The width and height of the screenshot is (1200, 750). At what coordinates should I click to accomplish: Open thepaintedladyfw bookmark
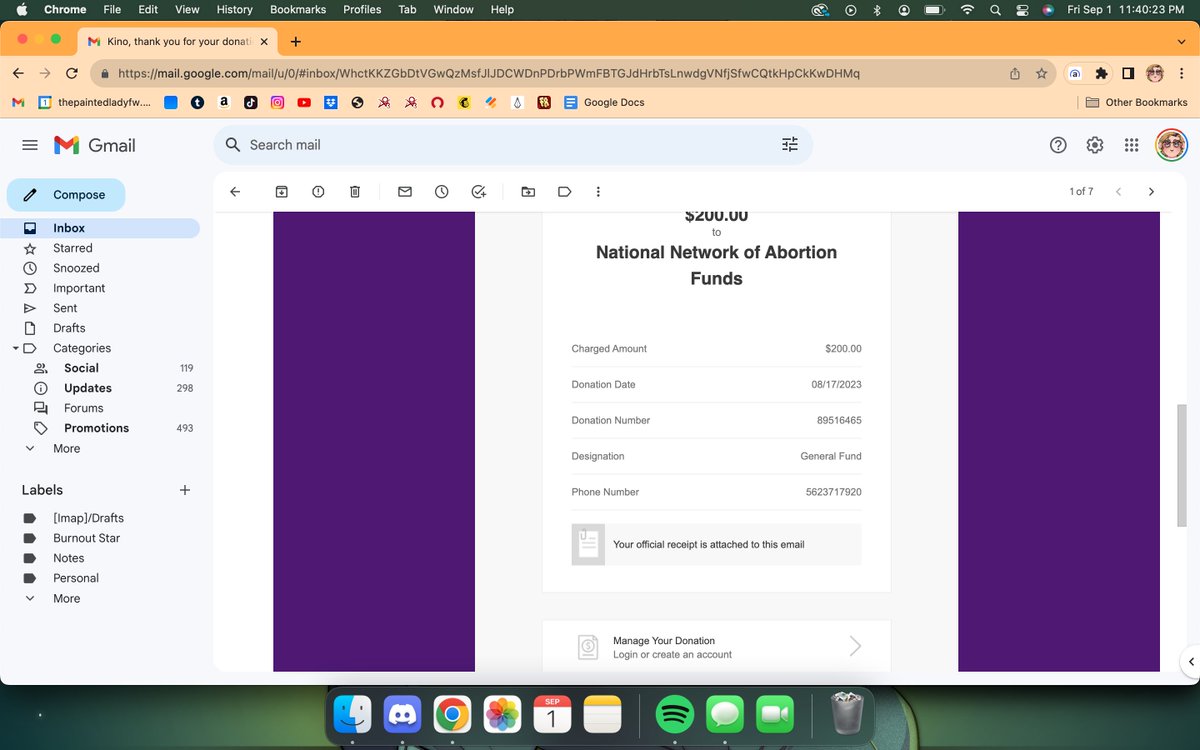[x=95, y=102]
